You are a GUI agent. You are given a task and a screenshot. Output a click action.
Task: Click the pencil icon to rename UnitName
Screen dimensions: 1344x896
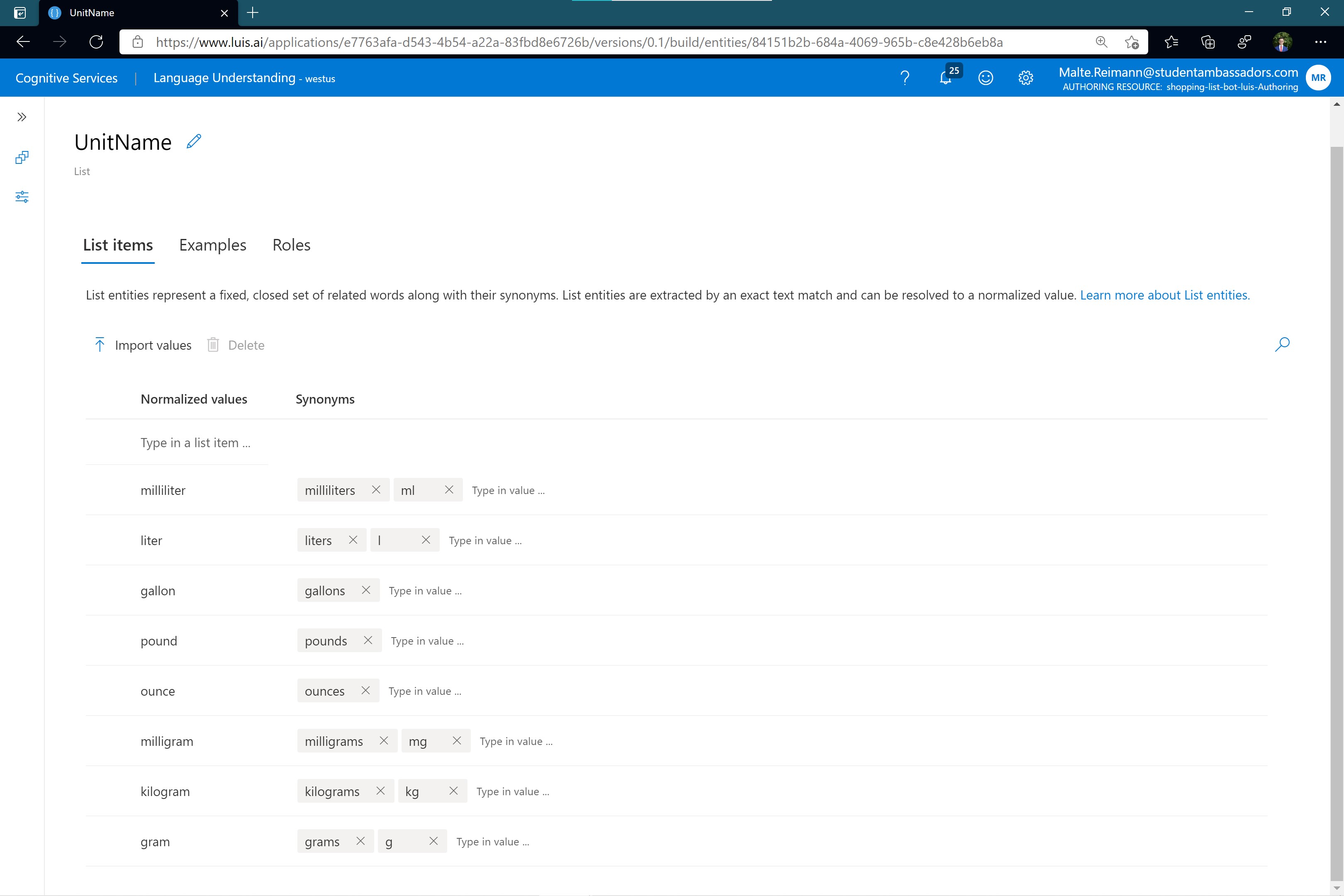point(194,141)
